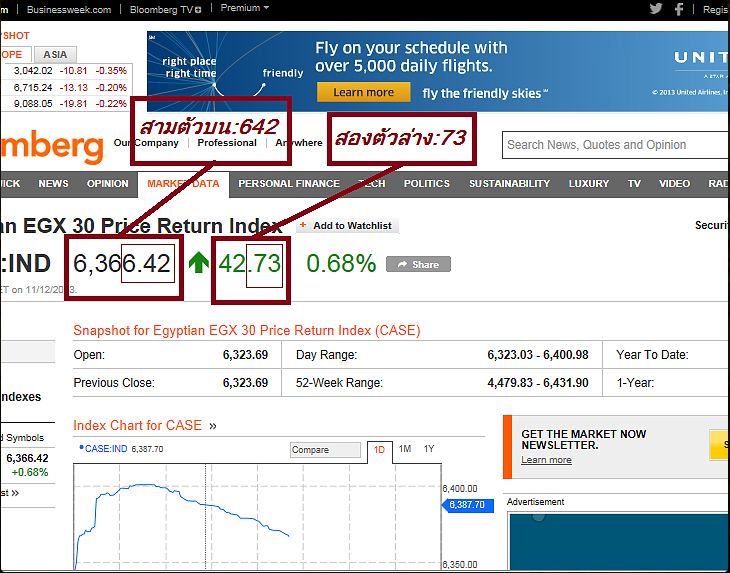
Task: Click the Previous Close label
Action: 114,383
